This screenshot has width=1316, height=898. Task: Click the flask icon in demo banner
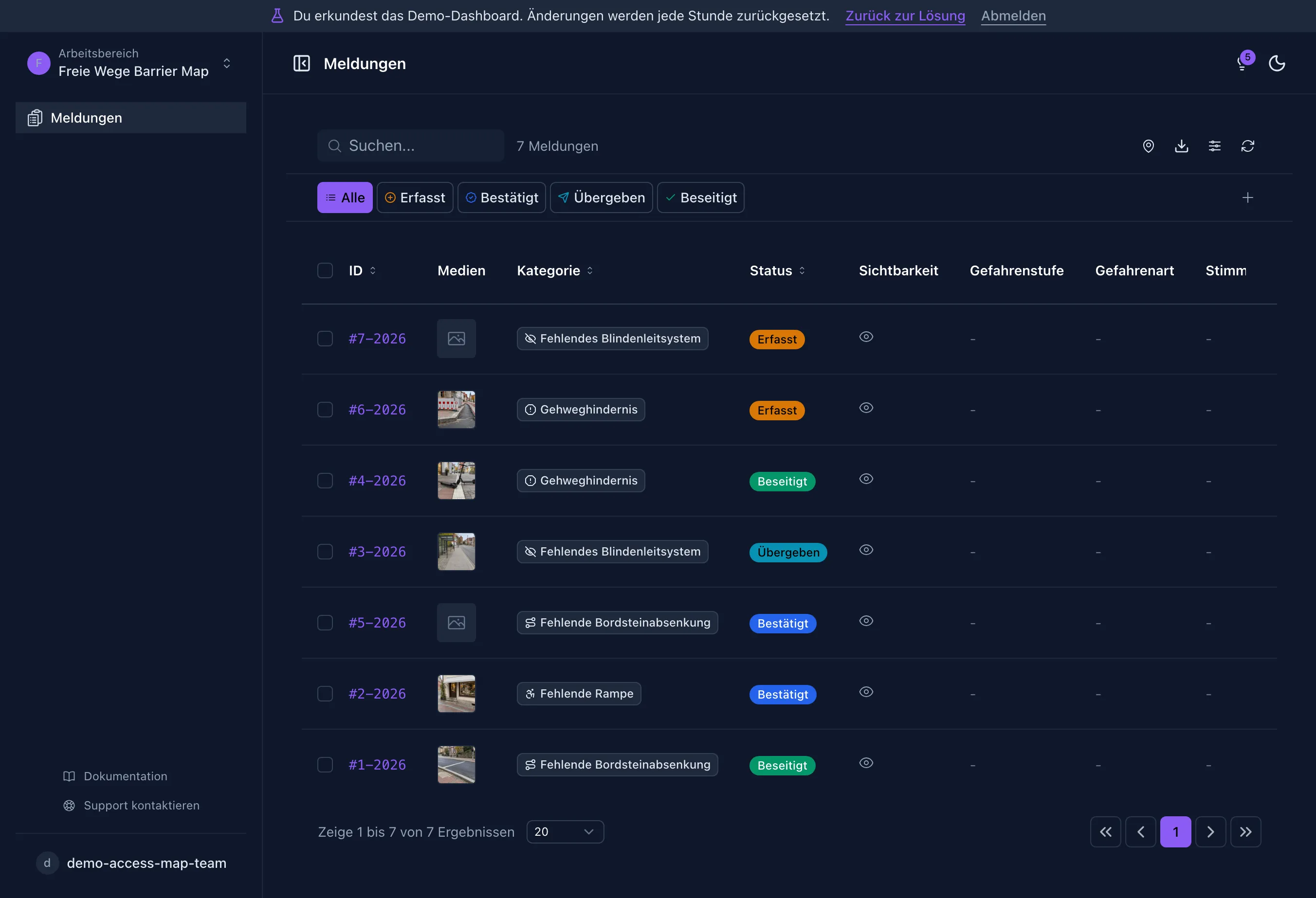277,16
